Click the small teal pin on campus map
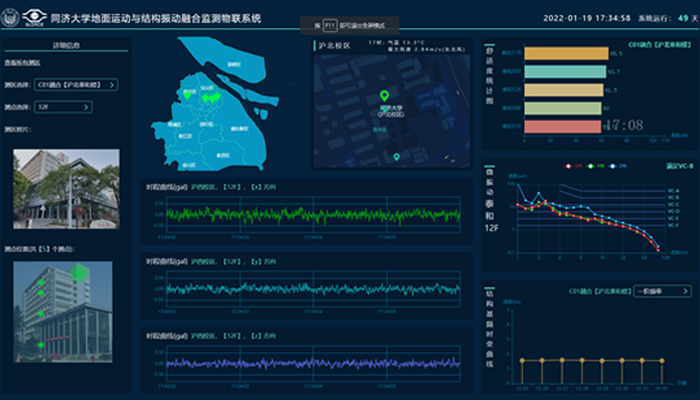Screen dimensions: 700x400 tap(396, 157)
